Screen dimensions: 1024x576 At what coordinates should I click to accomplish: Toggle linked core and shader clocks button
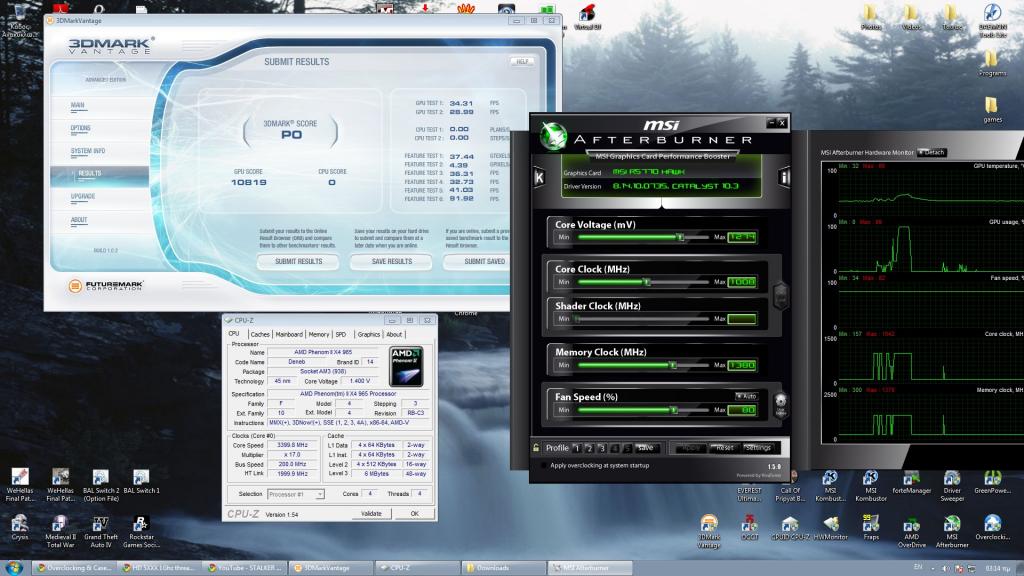[780, 295]
